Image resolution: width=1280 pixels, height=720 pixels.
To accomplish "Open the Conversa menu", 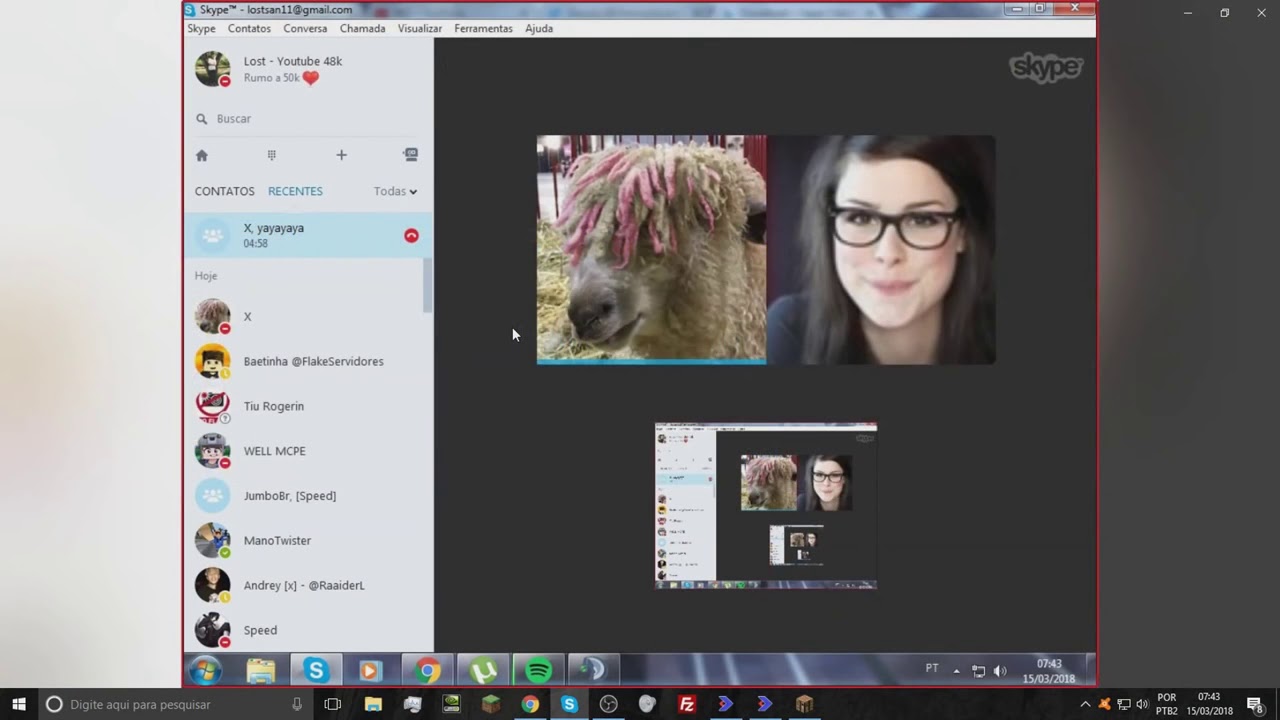I will [305, 29].
